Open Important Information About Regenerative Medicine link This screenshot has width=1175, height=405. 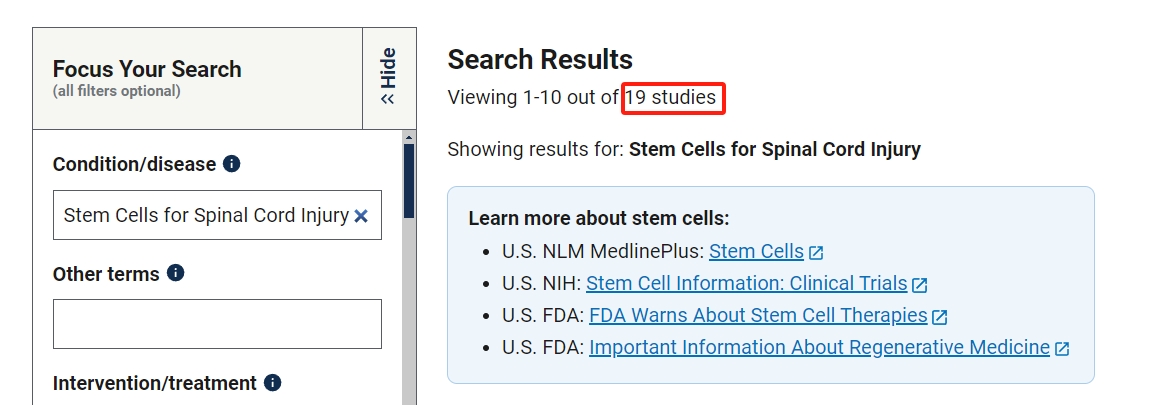[x=819, y=348]
